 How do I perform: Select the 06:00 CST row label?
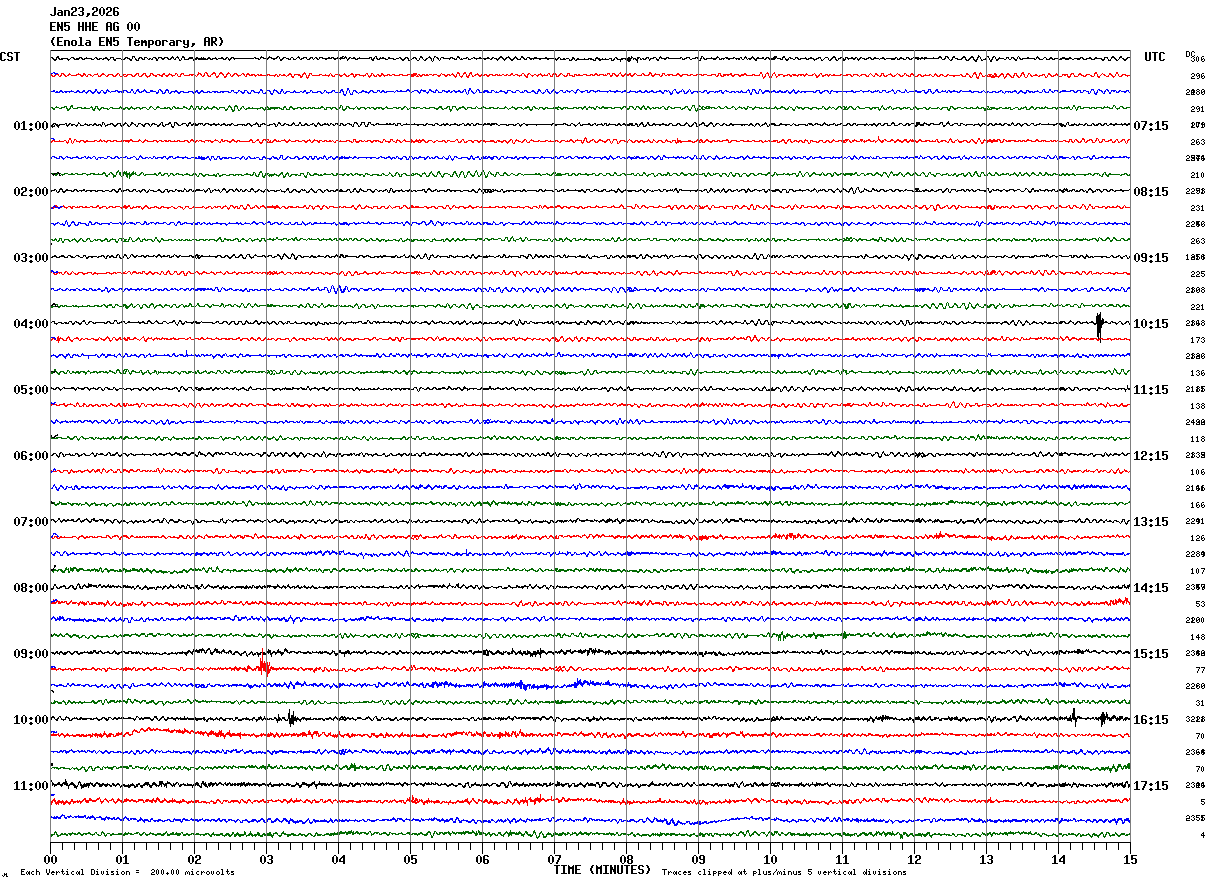point(31,456)
